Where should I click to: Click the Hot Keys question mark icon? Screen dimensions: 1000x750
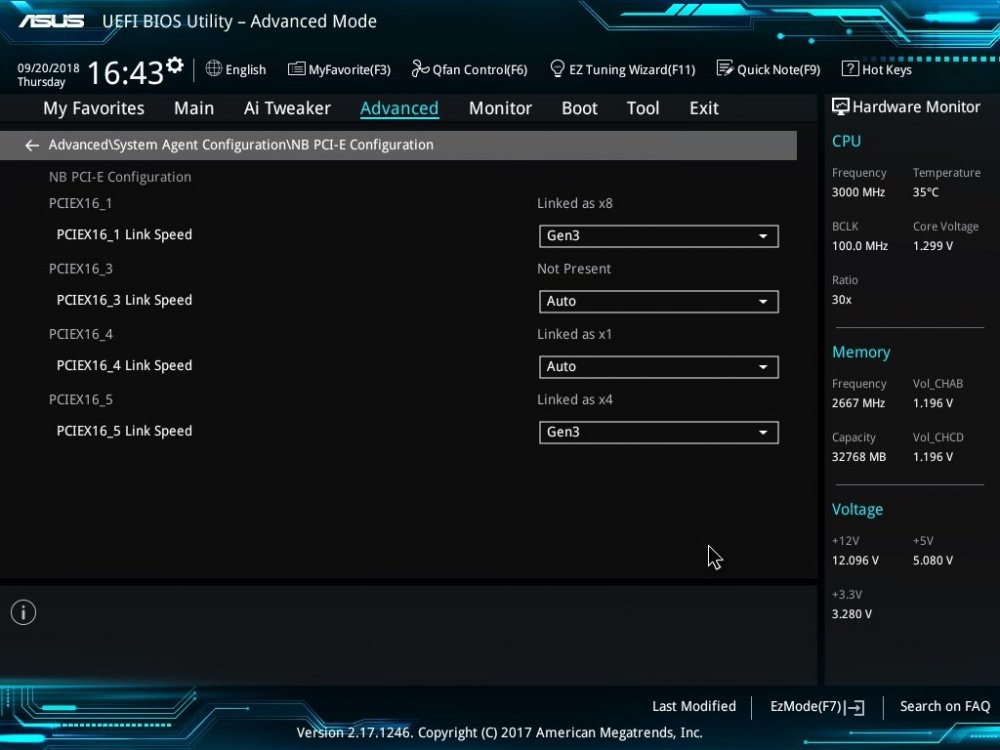tap(850, 68)
